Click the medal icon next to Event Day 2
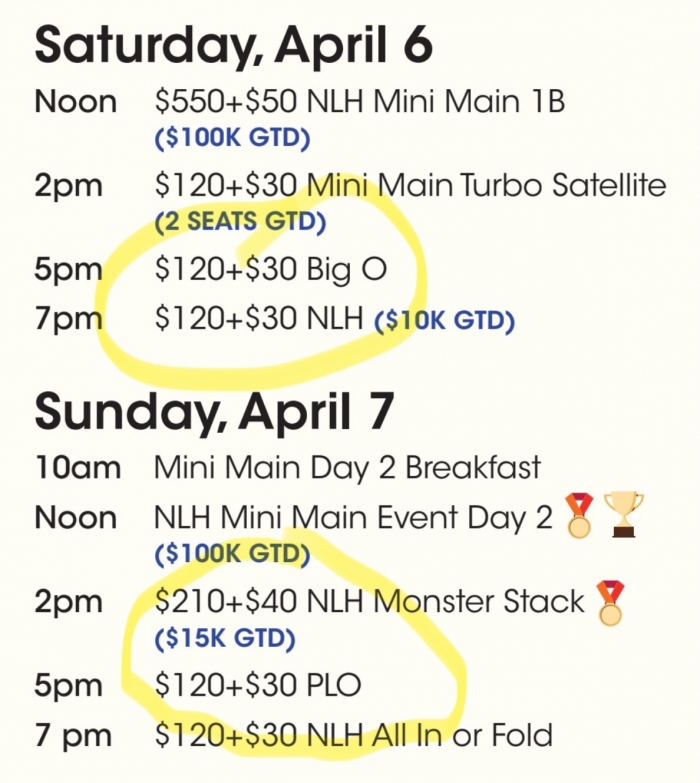The height and width of the screenshot is (783, 700). tap(579, 515)
